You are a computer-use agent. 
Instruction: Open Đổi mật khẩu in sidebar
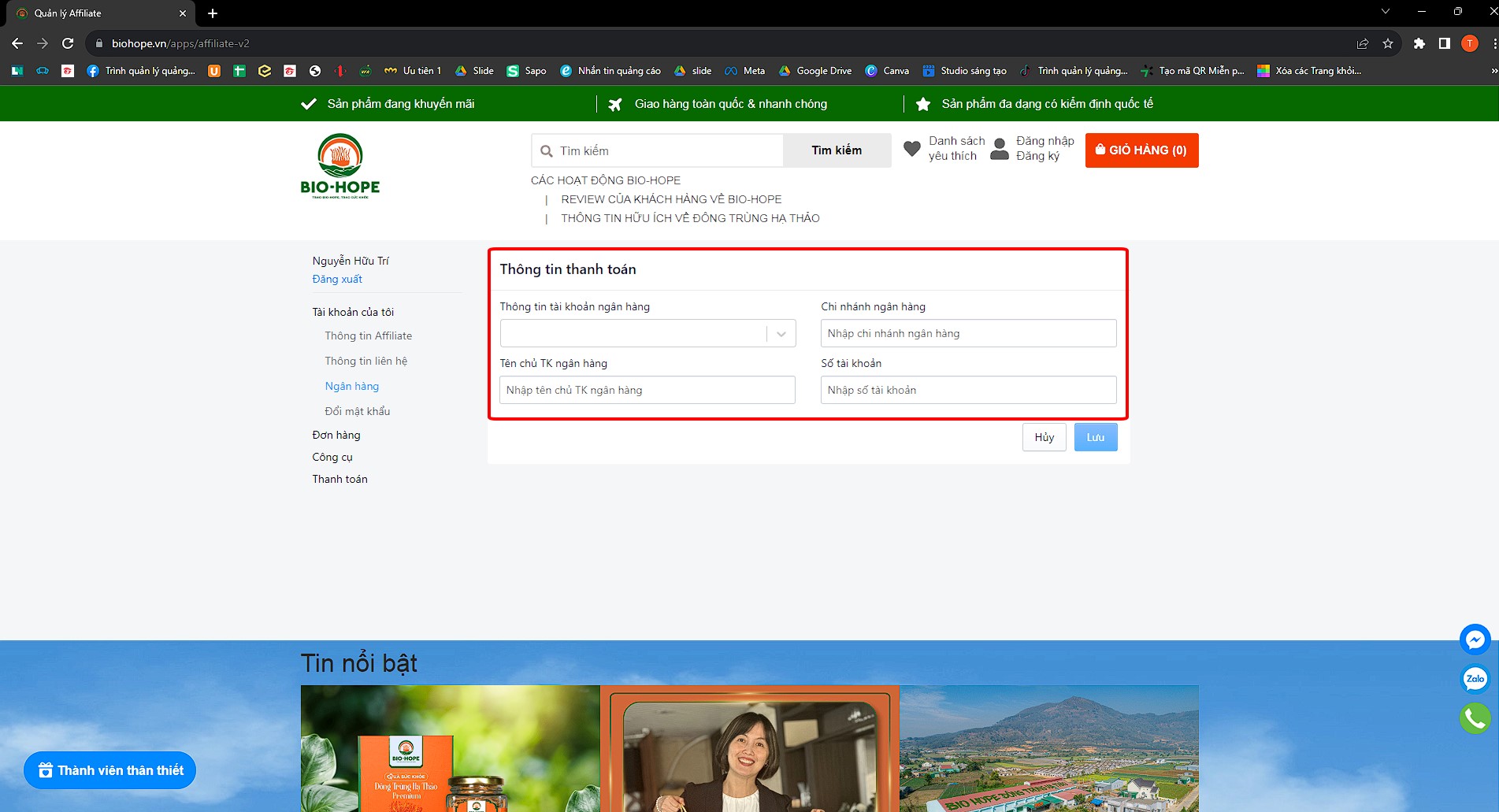pyautogui.click(x=358, y=411)
